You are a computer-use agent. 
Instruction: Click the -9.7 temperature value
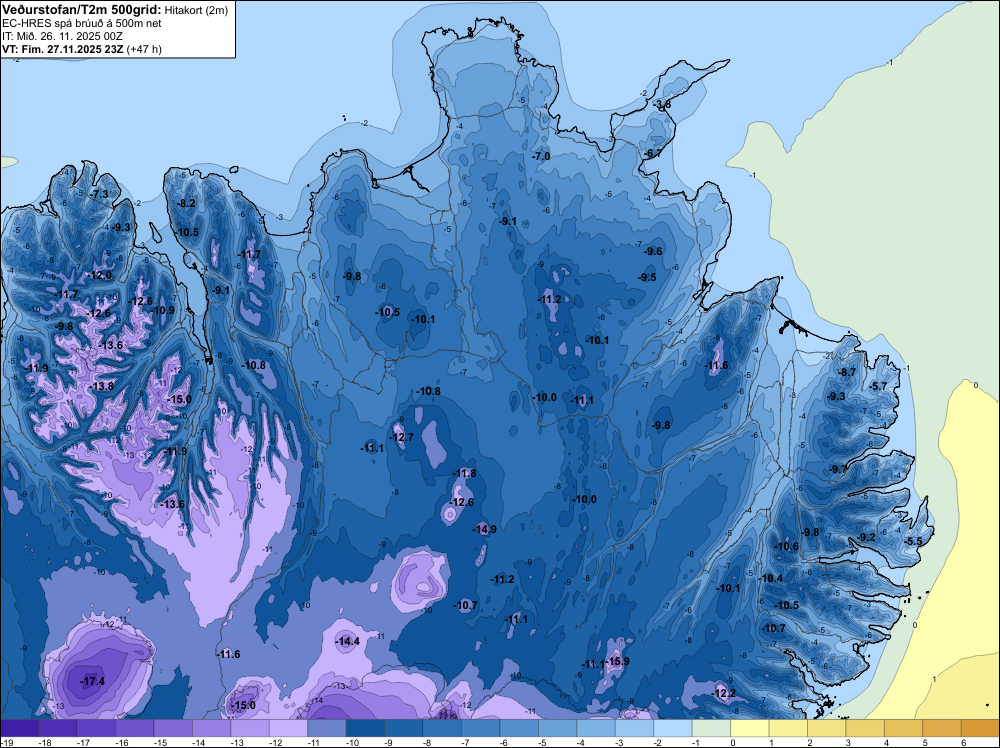point(839,469)
